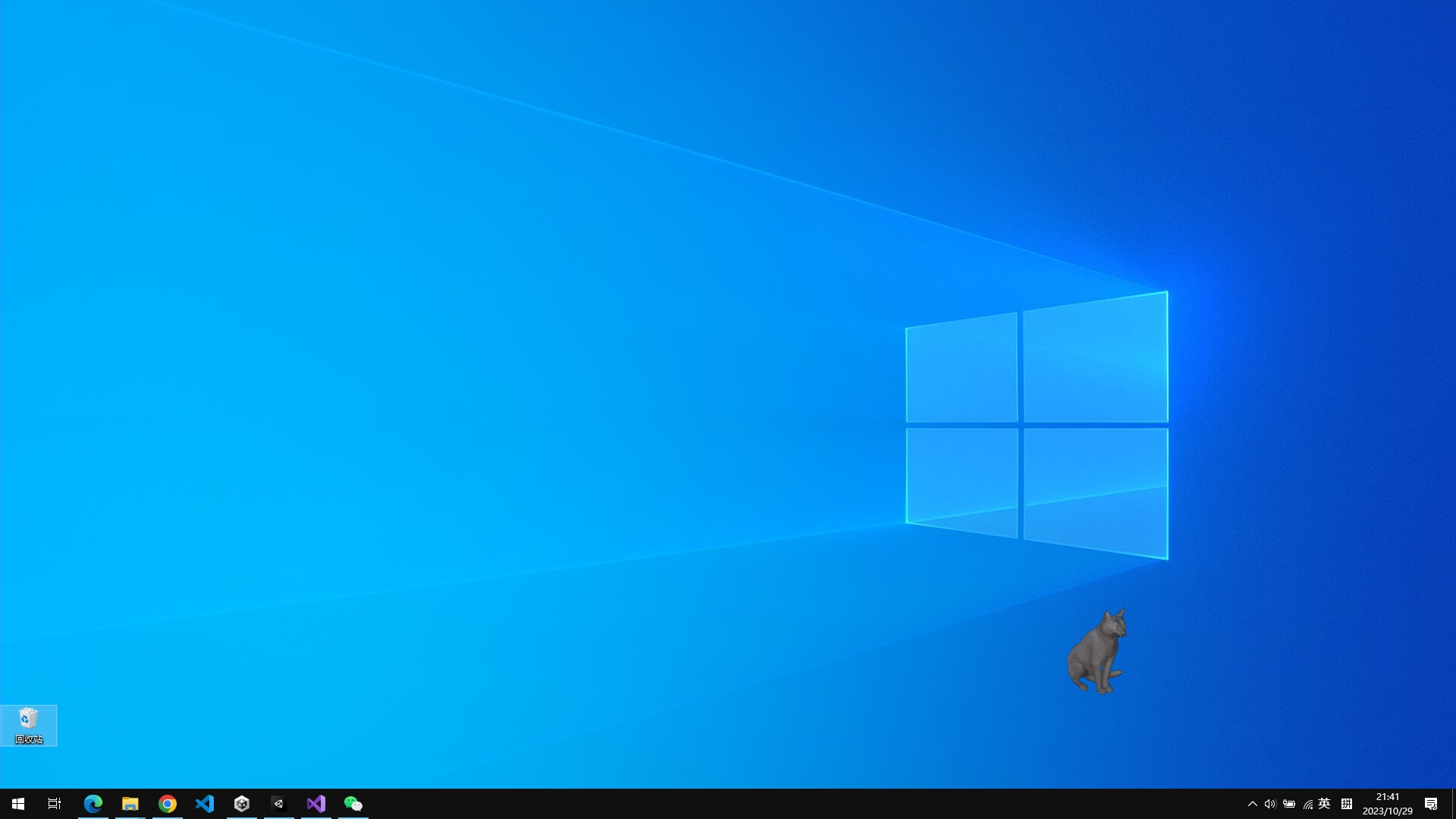Click the battery charging icon in tray

(x=1289, y=804)
